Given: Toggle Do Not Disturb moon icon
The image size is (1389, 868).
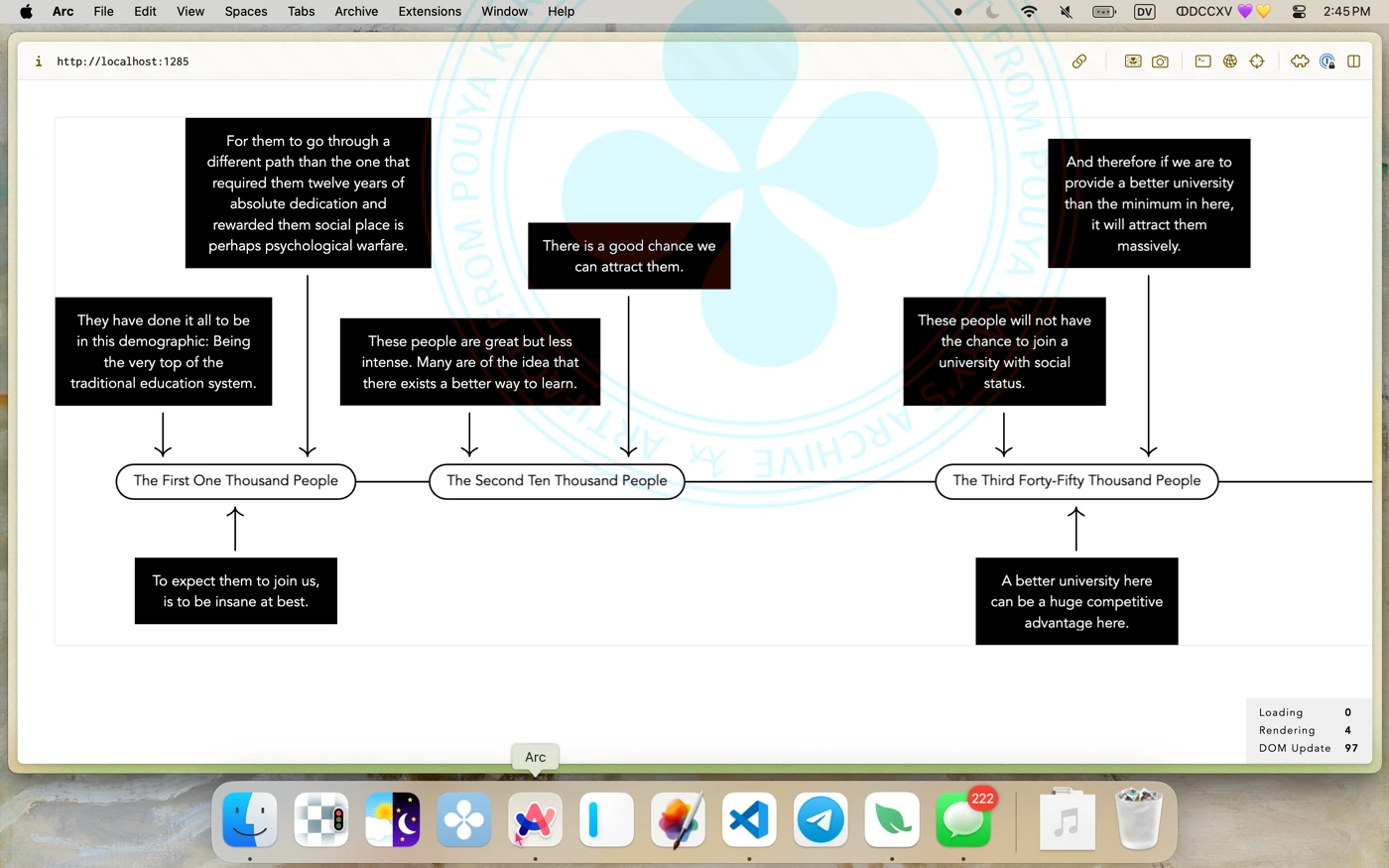Looking at the screenshot, I should click(992, 12).
